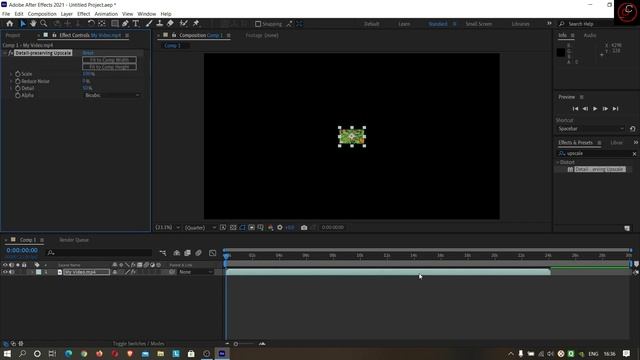The width and height of the screenshot is (640, 360).
Task: Click the motion blur icon in timeline header
Action: point(198,253)
